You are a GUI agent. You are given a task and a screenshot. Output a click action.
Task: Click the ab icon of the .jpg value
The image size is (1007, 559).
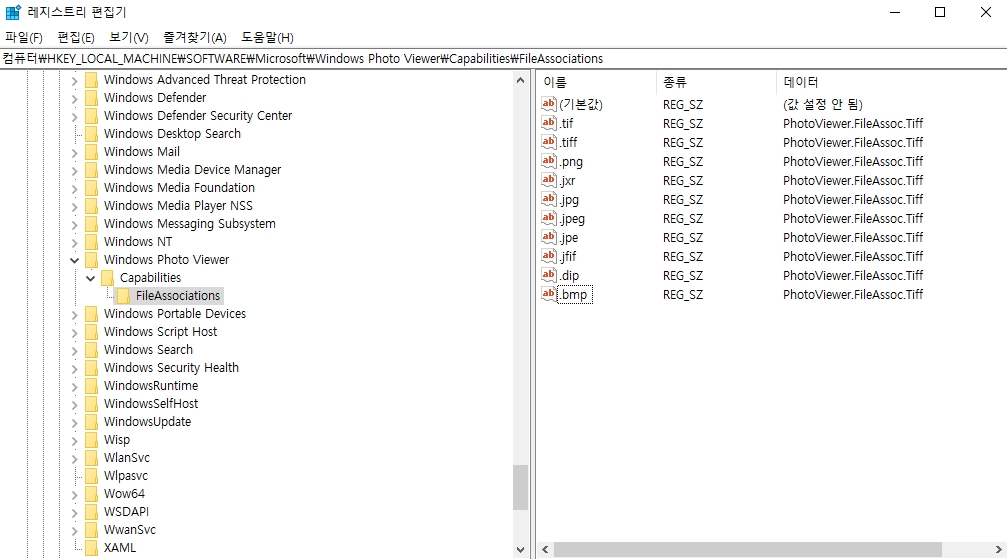[548, 199]
